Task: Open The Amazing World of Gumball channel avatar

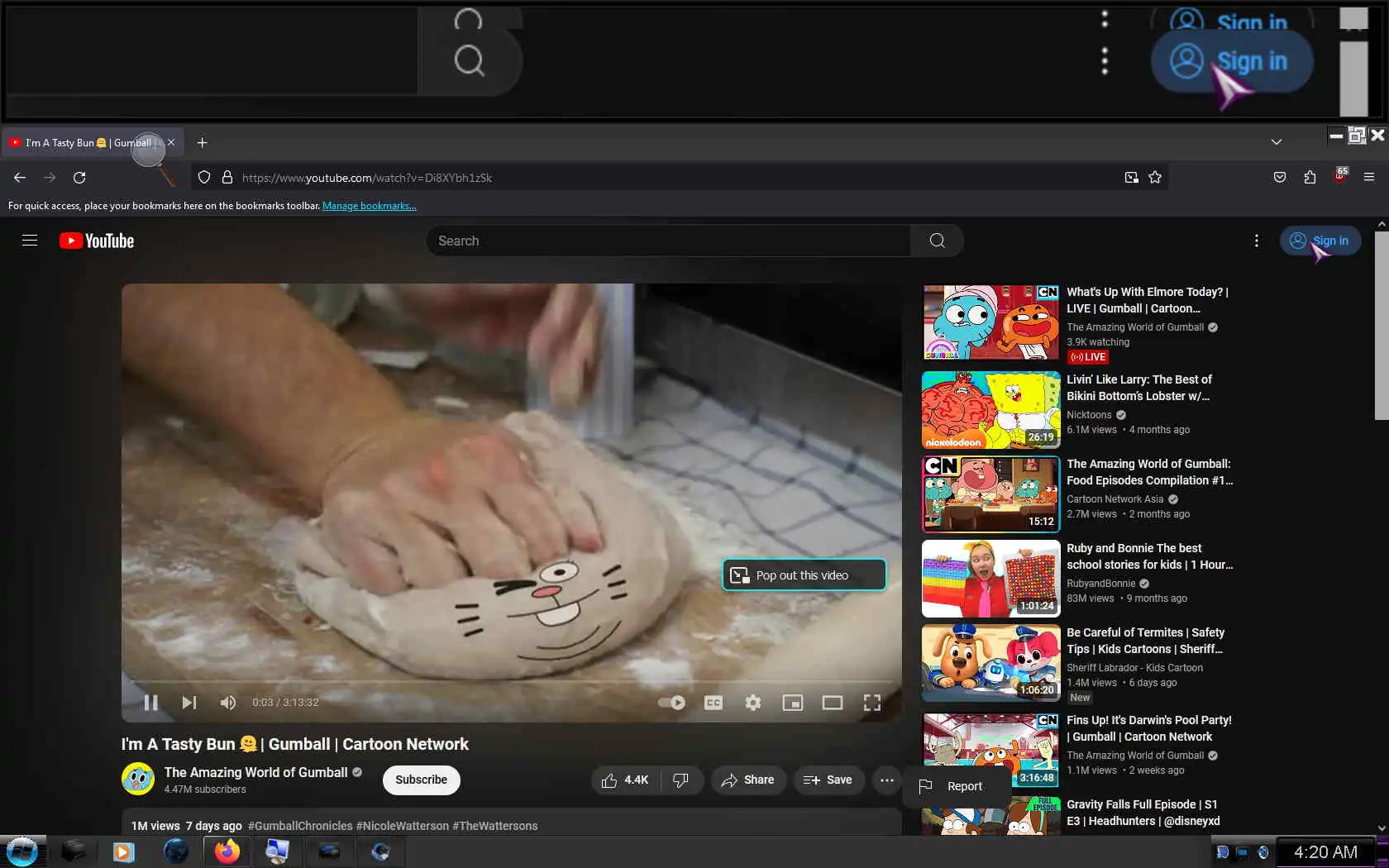Action: pyautogui.click(x=138, y=779)
